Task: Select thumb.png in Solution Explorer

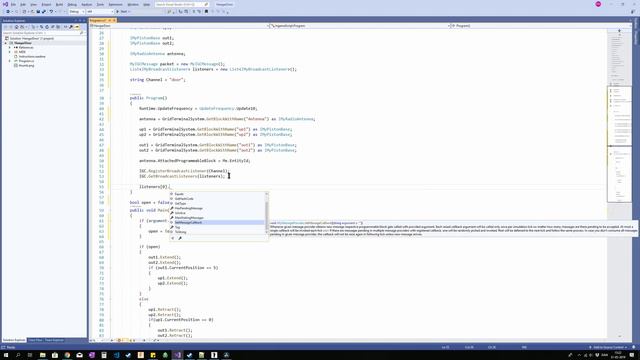Action: coord(27,65)
